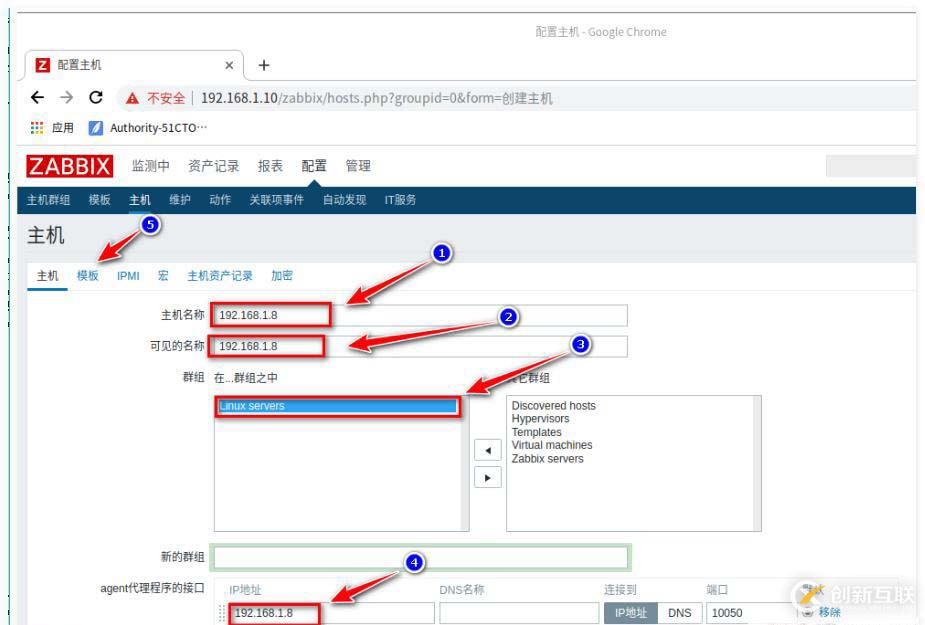Screen dimensions: 925x625
Task: Select Virtual machines in other groups
Action: 552,445
